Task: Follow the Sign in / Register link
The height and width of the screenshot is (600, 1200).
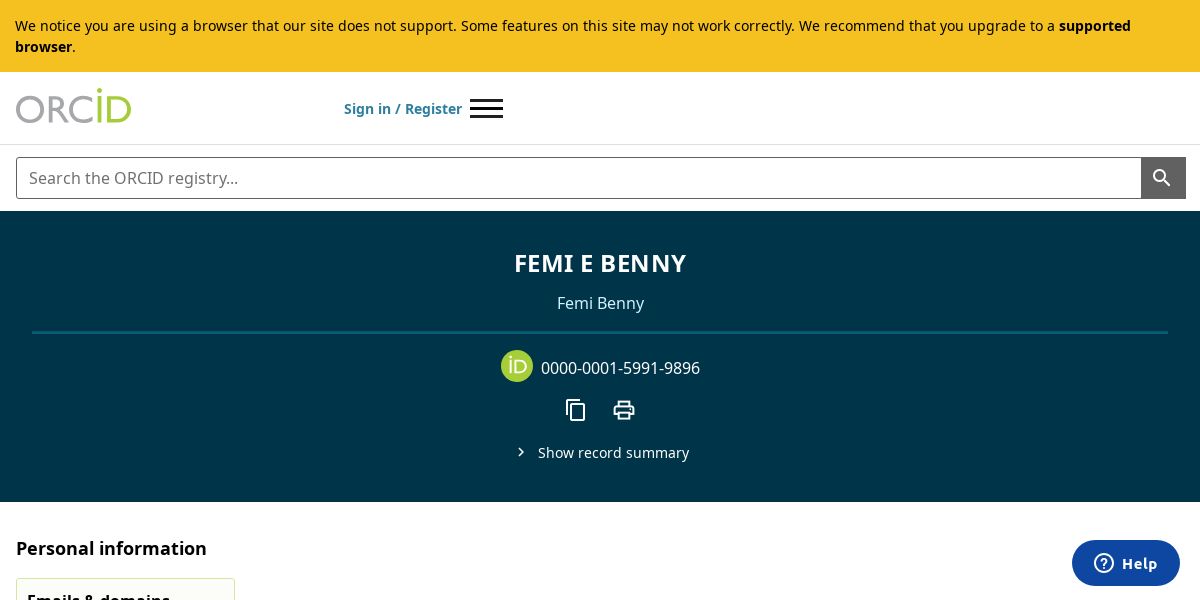Action: click(403, 109)
